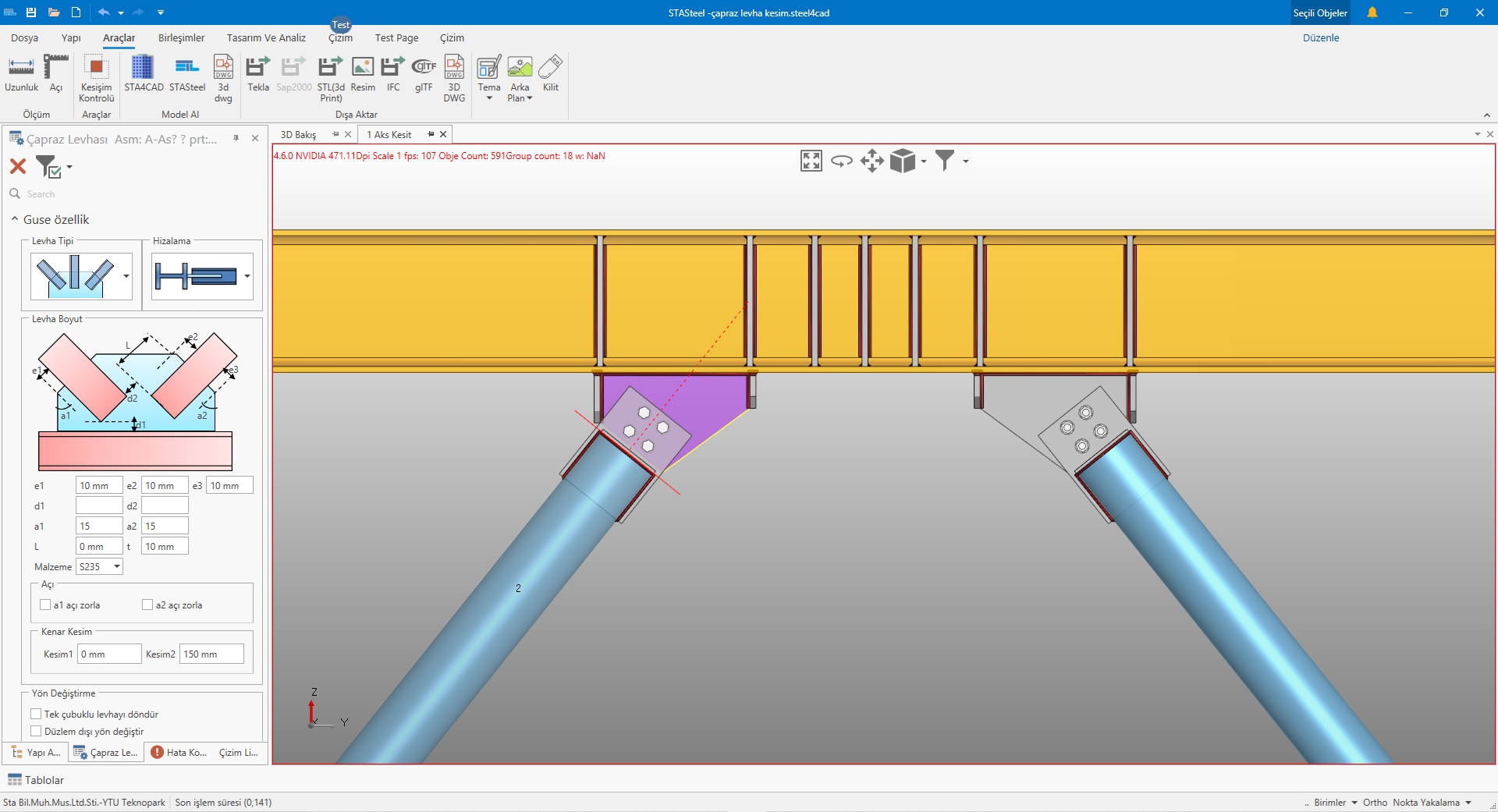Screen dimensions: 1498x812
Task: Open the Birleşimler ribbon tab
Action: click(x=181, y=37)
